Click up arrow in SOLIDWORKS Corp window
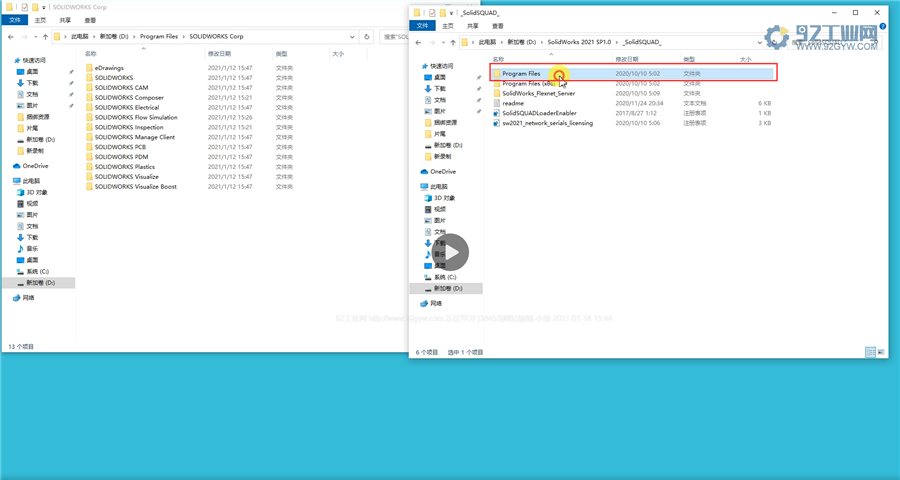900x480 pixels. click(45, 37)
